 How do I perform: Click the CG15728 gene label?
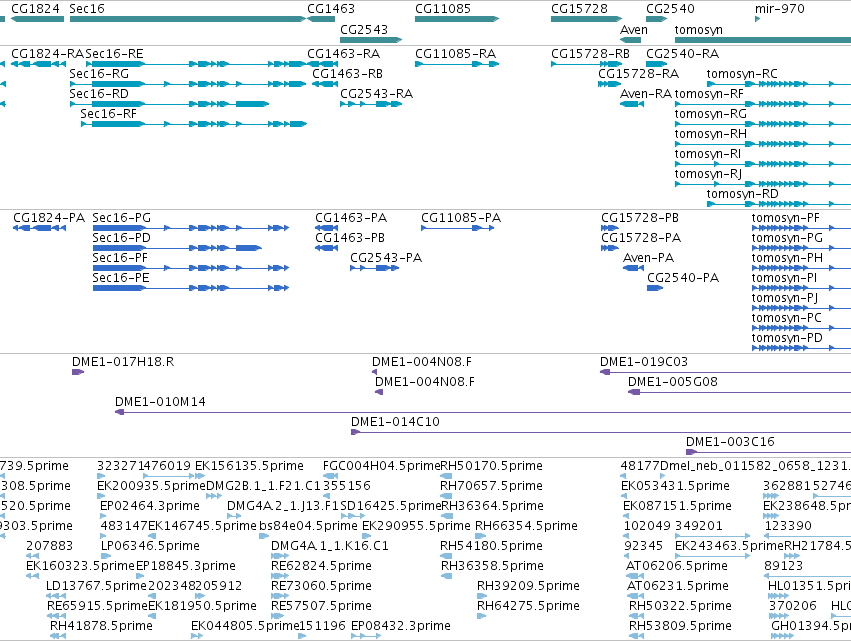pos(579,9)
